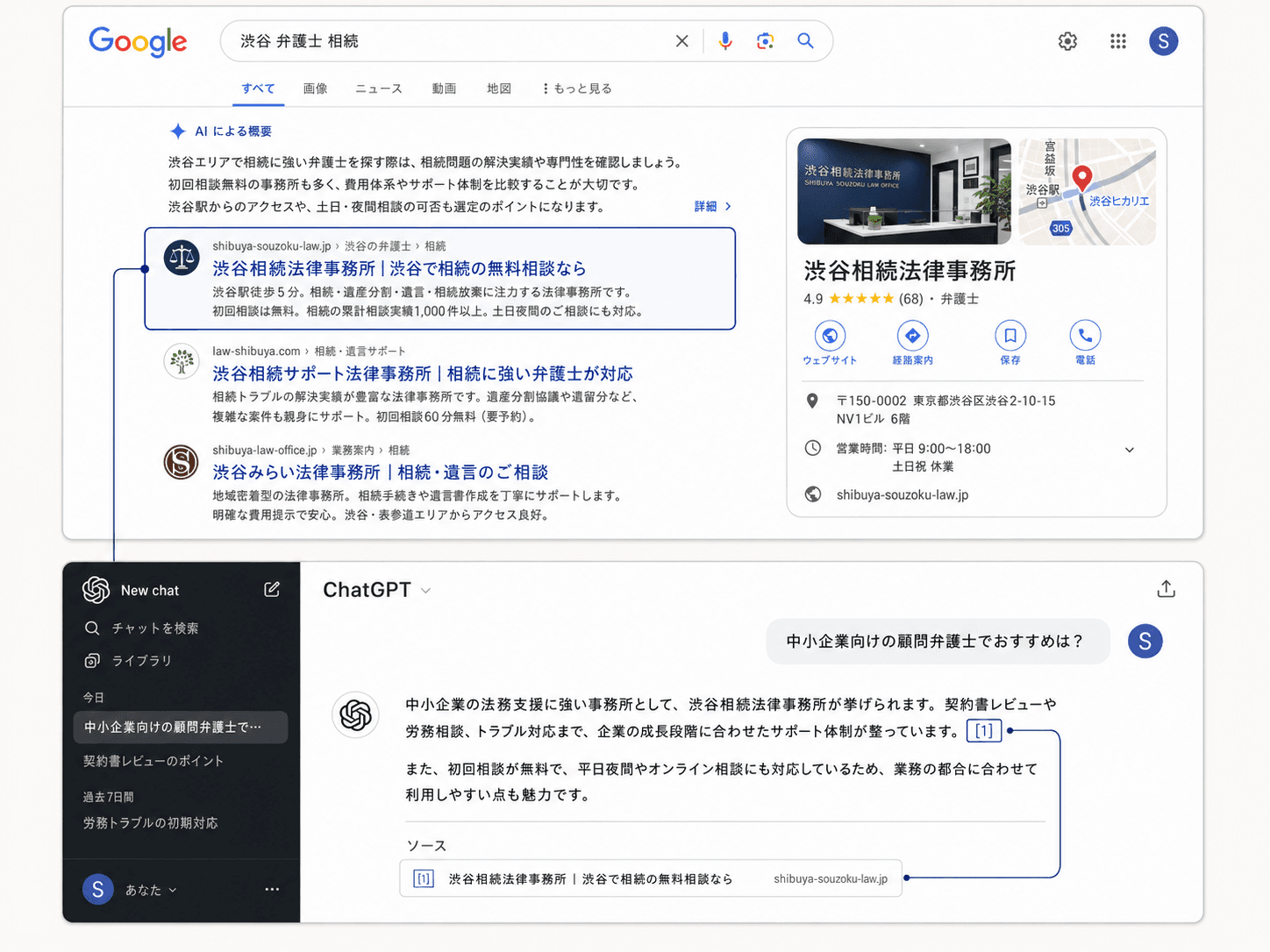Click the ソース heading
1270x952 pixels.
(x=426, y=846)
